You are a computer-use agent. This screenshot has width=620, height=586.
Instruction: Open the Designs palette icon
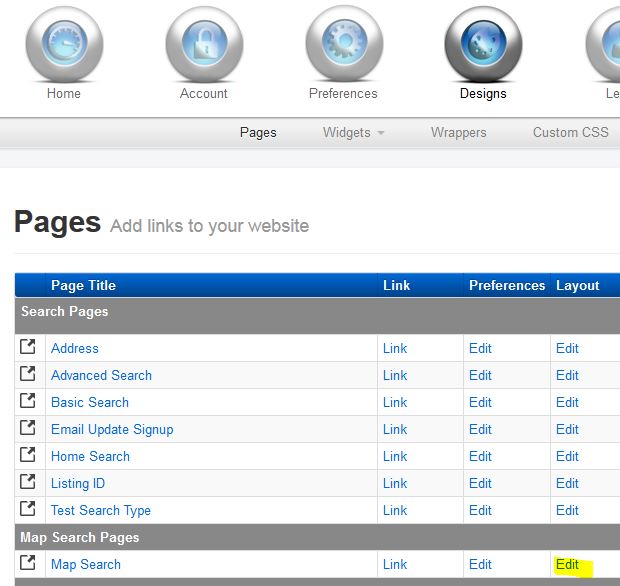point(484,44)
